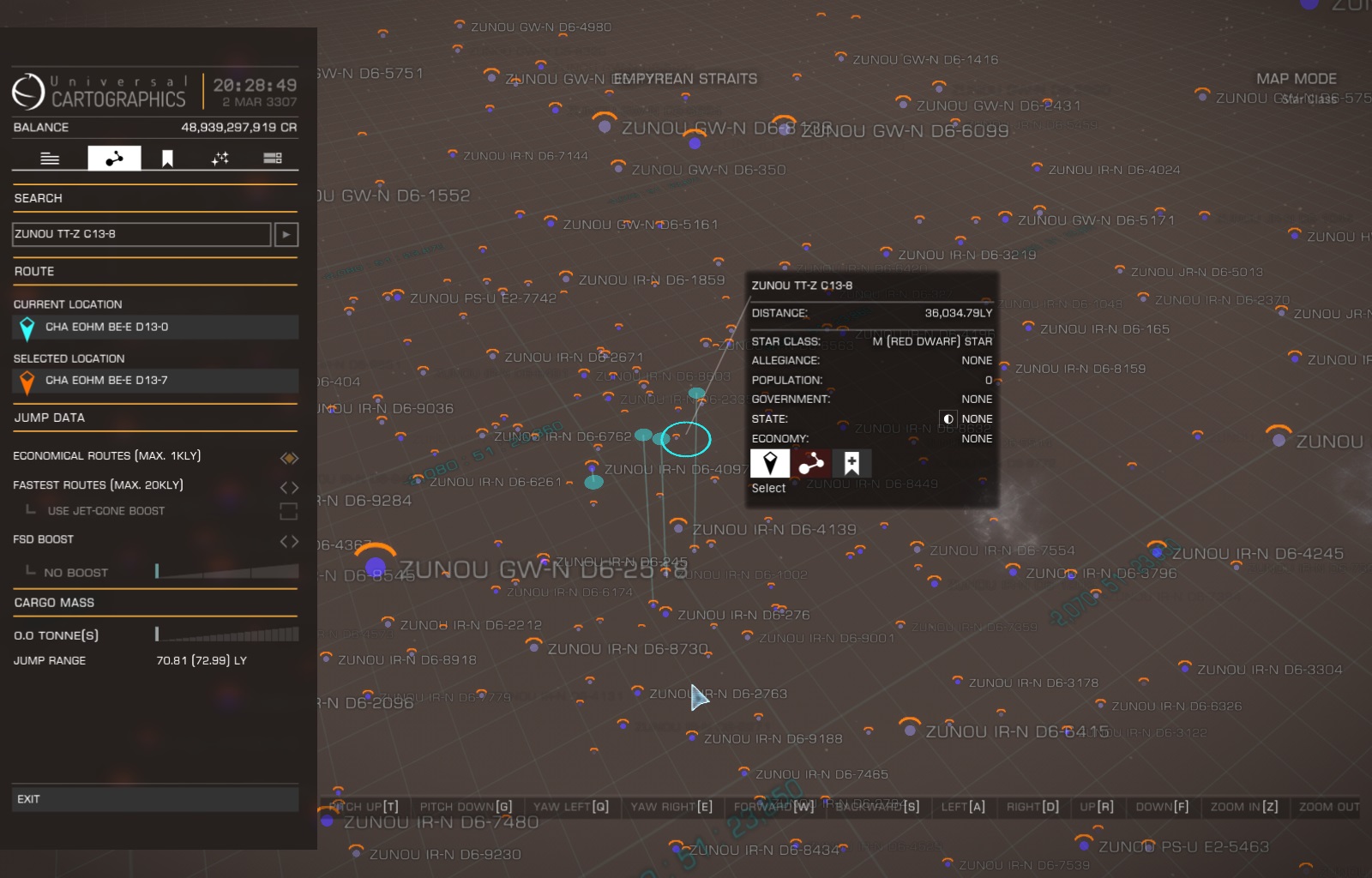
Task: Click the Zunou GW-N D6-5161 star
Action: pyautogui.click(x=551, y=223)
